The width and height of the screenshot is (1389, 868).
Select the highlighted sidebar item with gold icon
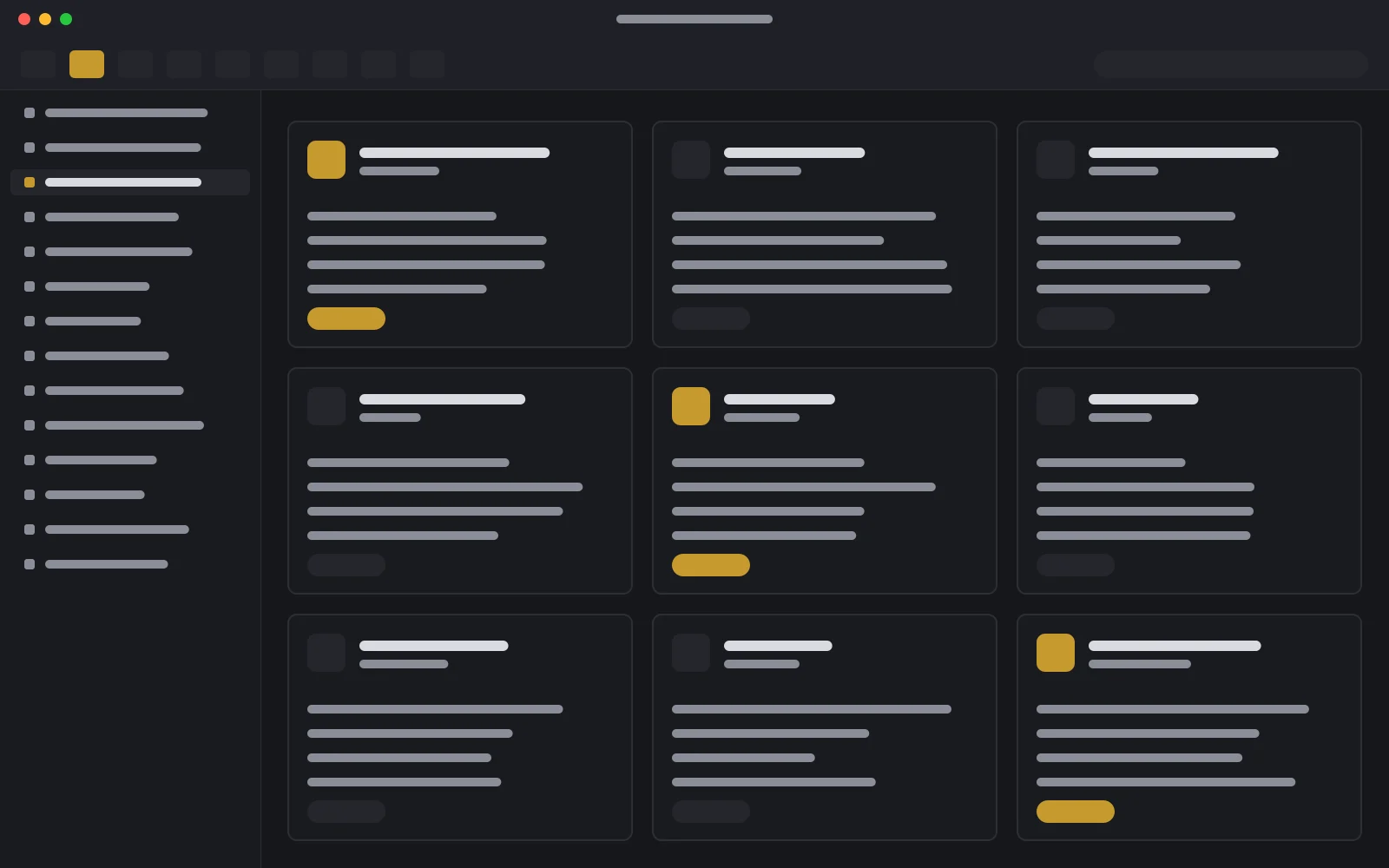pos(130,182)
